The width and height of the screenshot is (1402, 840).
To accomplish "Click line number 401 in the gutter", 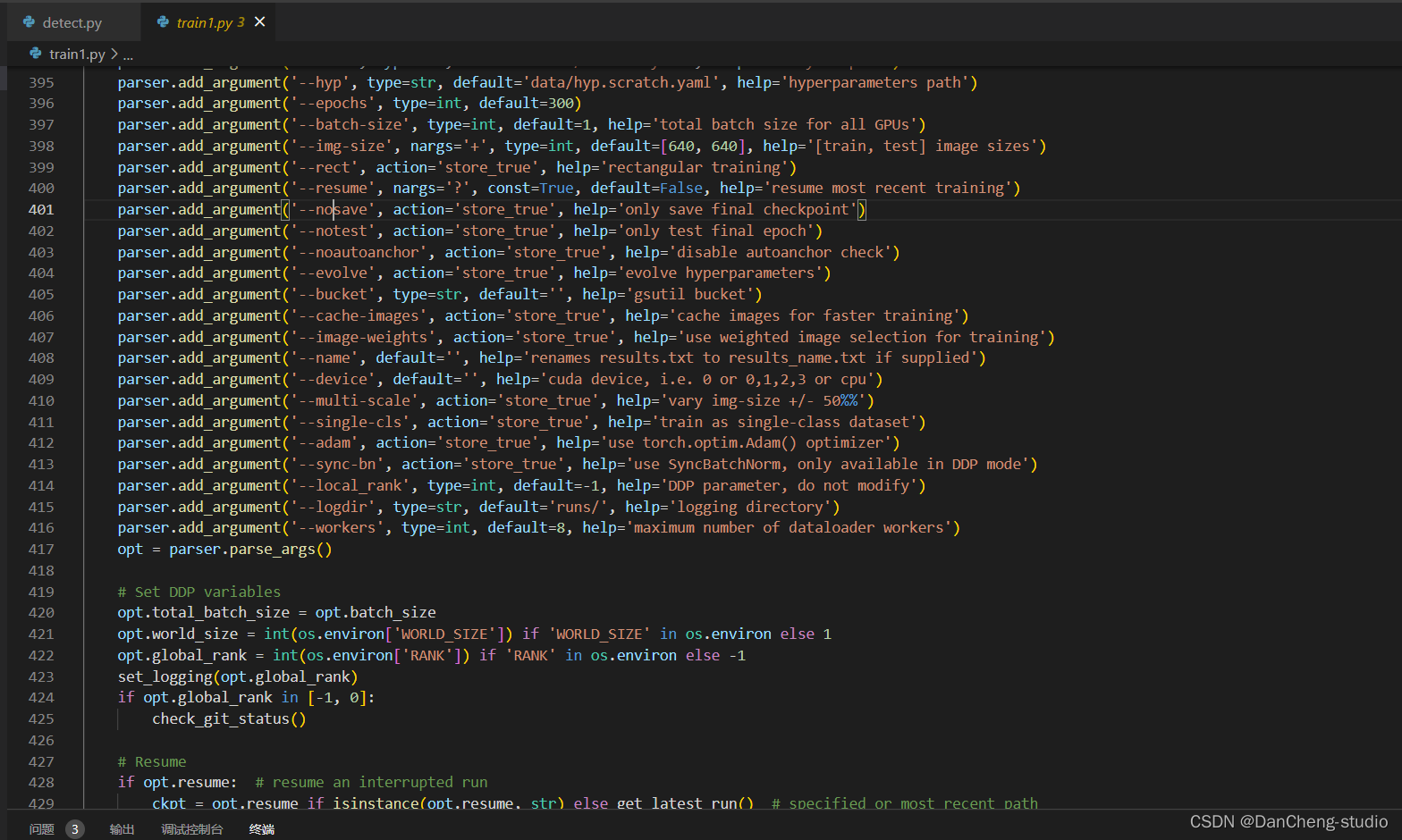I will tap(41, 210).
